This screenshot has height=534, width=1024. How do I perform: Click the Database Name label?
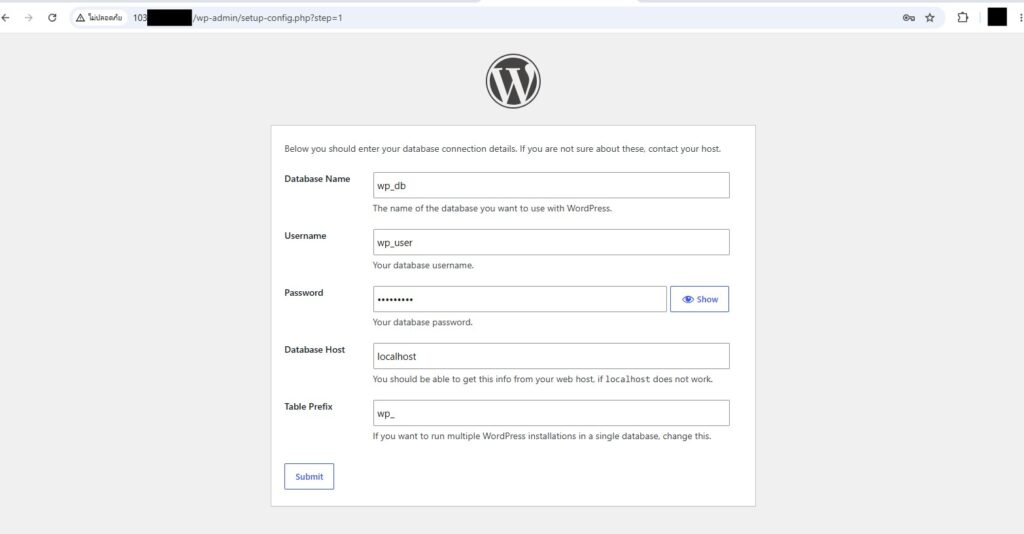tap(317, 179)
